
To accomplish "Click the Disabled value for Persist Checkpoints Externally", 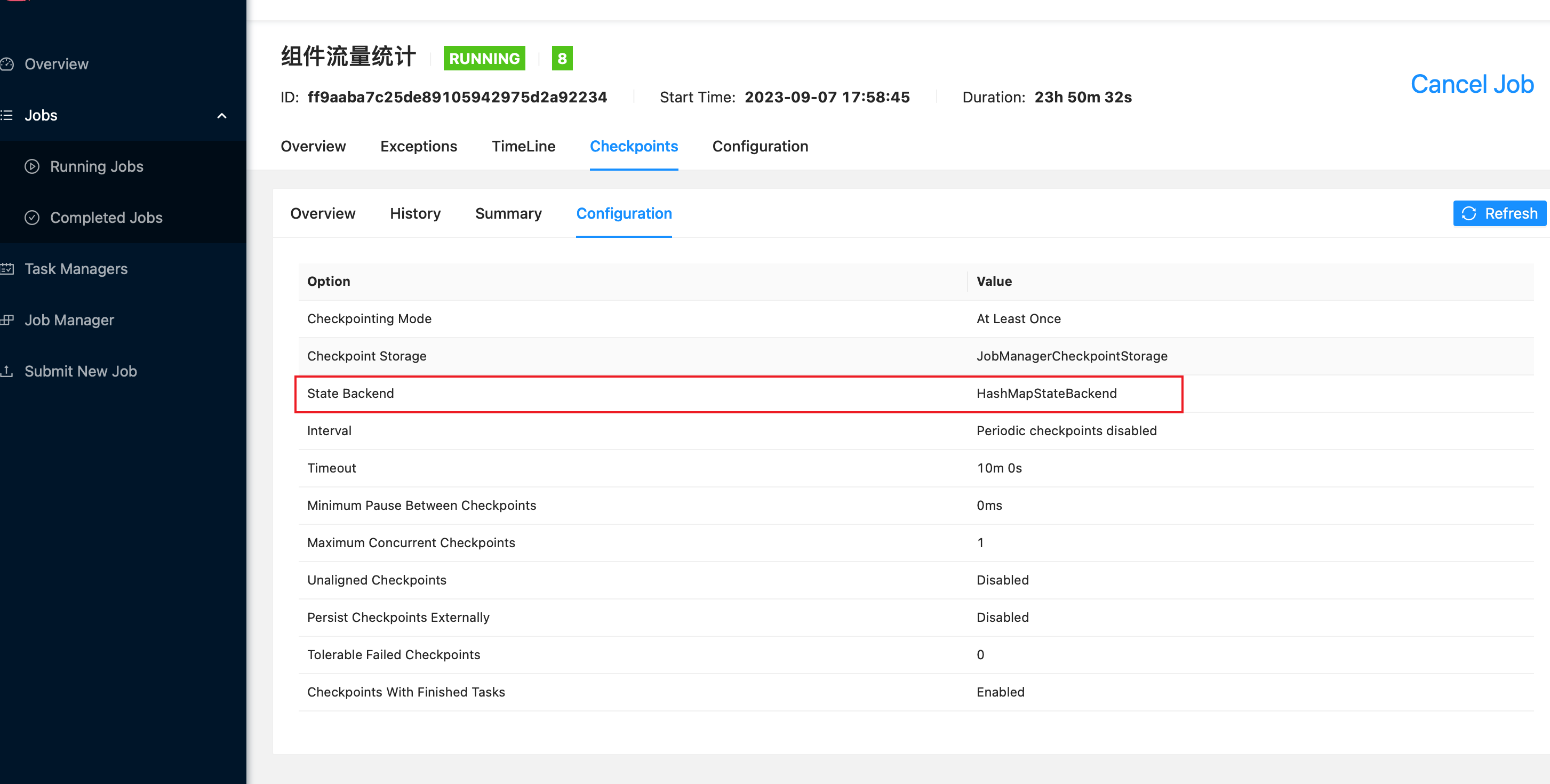I will [1003, 617].
